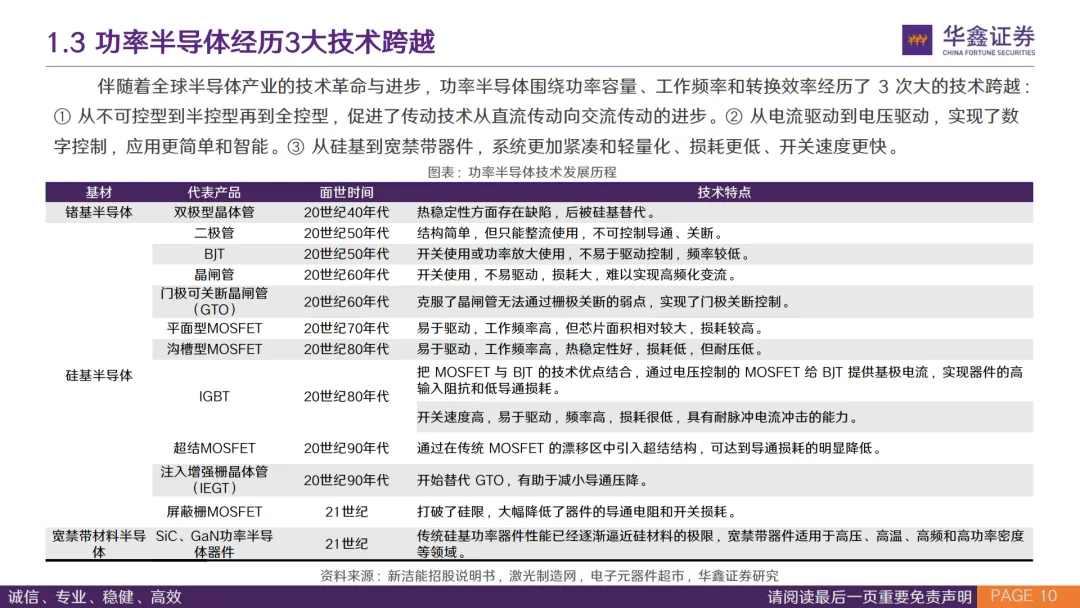Click the 晶闸管 product cell

[214, 275]
